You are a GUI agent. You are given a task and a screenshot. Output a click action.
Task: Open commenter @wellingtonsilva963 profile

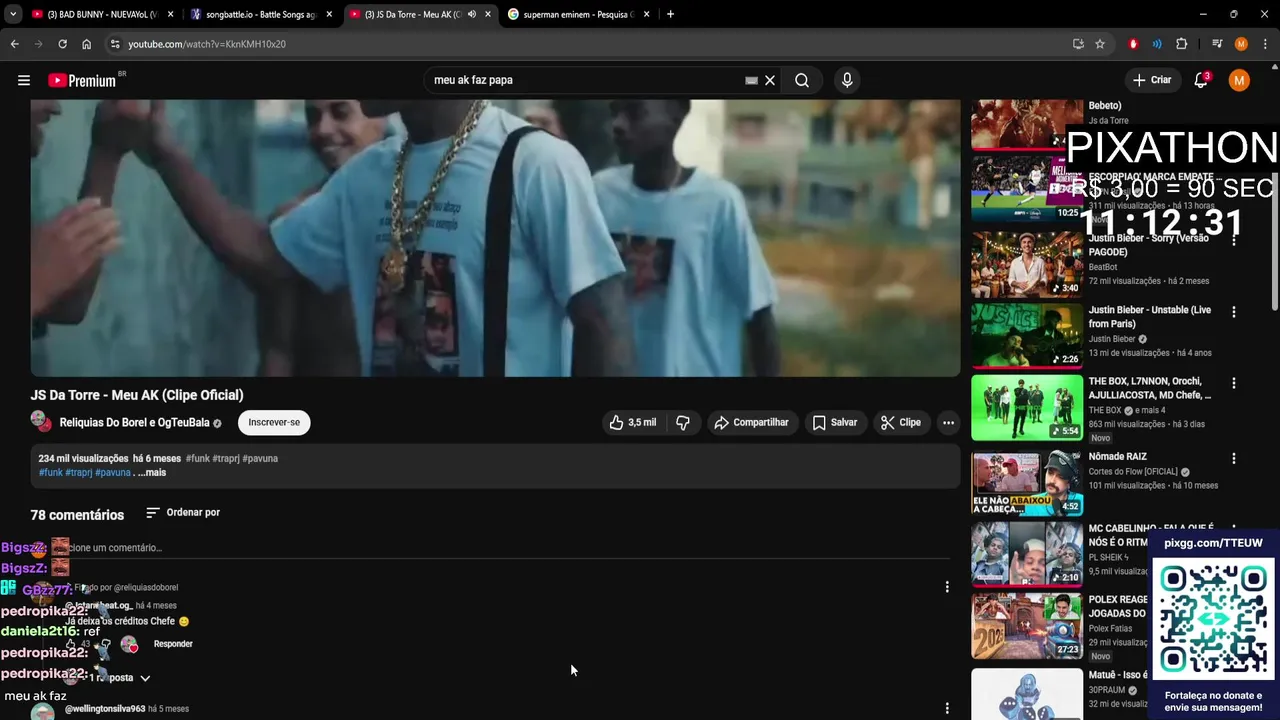(105, 709)
